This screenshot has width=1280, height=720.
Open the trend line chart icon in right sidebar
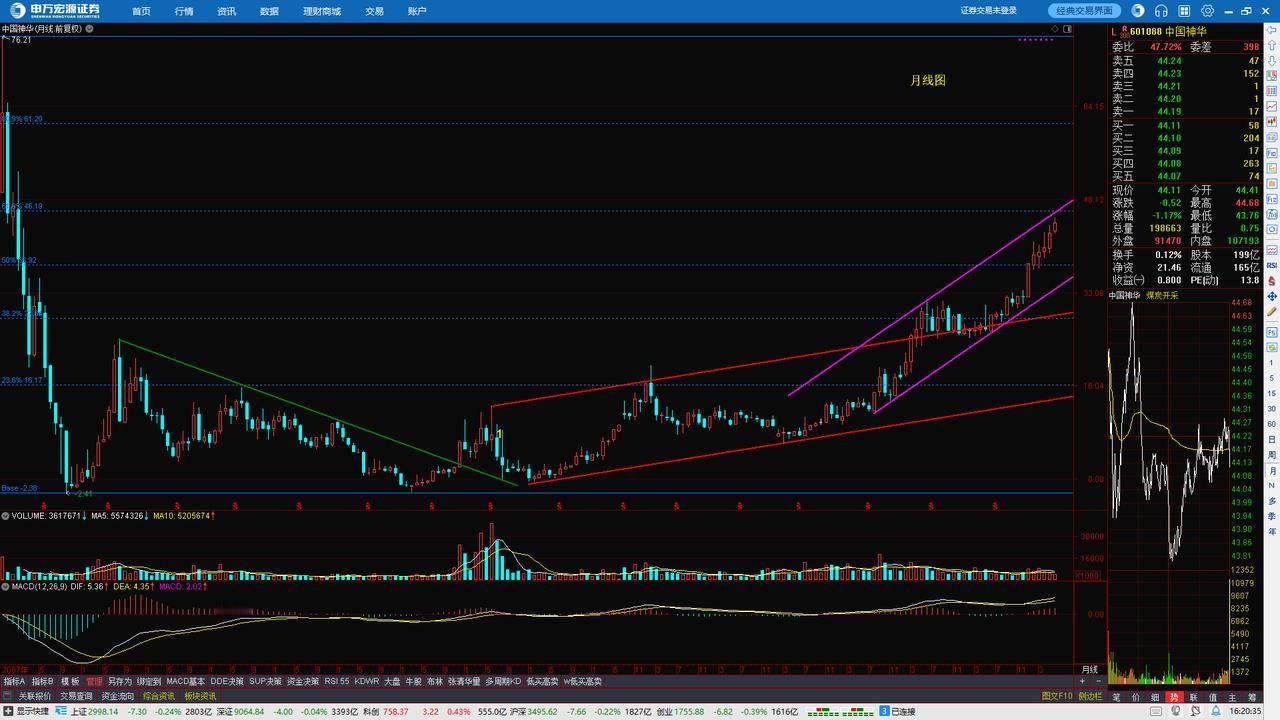click(1271, 106)
